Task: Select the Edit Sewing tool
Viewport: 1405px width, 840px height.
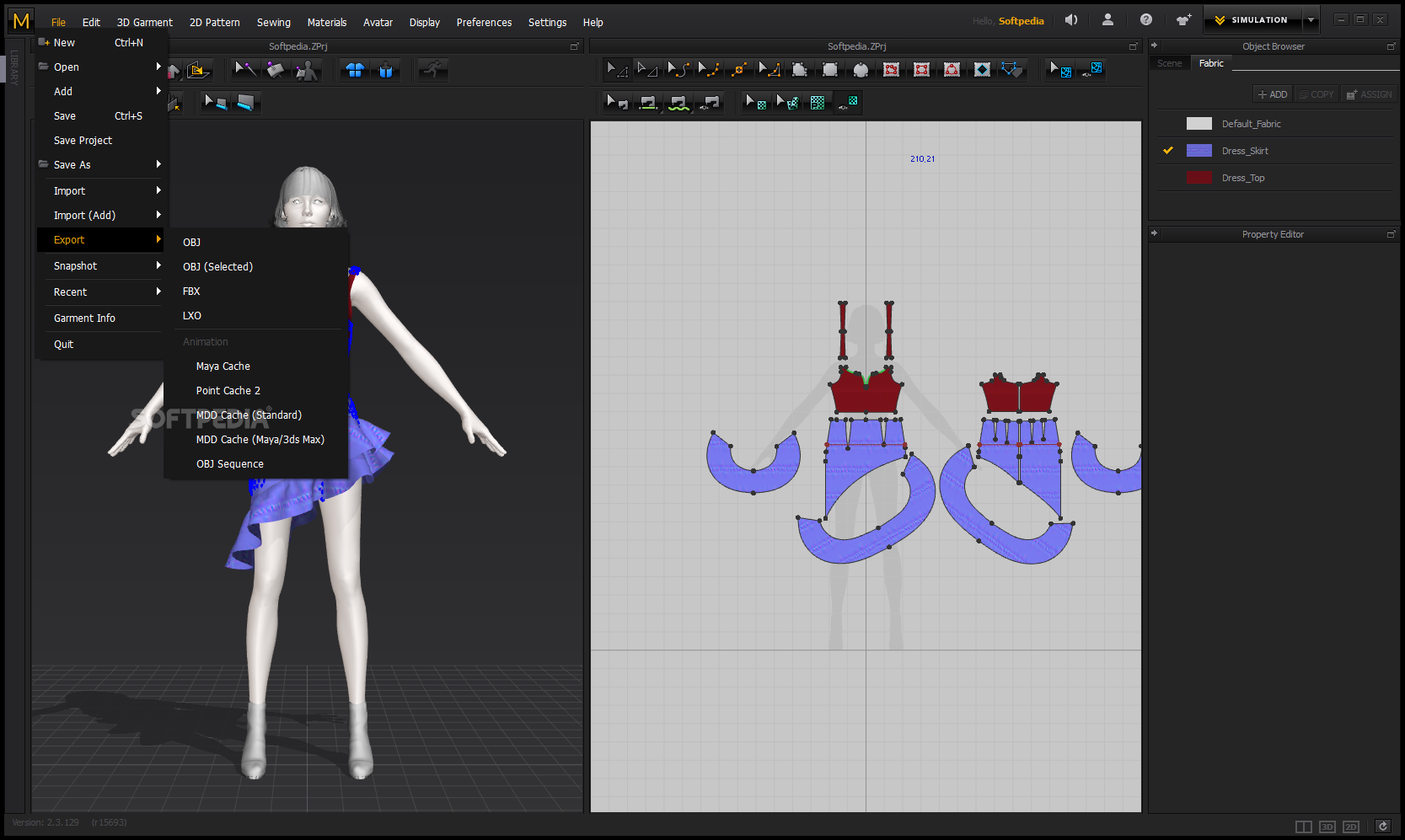Action: (x=617, y=103)
